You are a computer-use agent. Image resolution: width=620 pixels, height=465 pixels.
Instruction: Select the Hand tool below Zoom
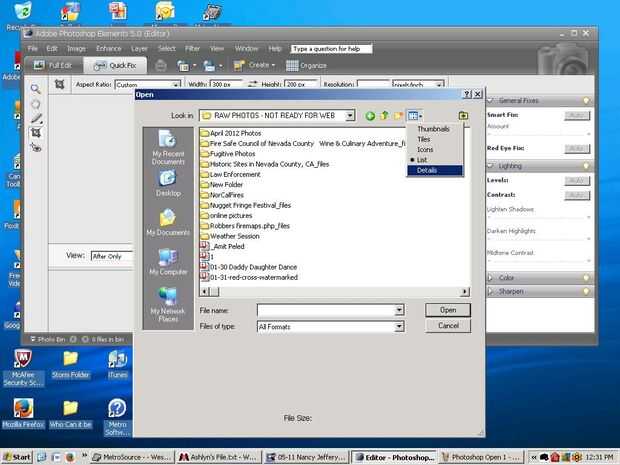coord(36,104)
